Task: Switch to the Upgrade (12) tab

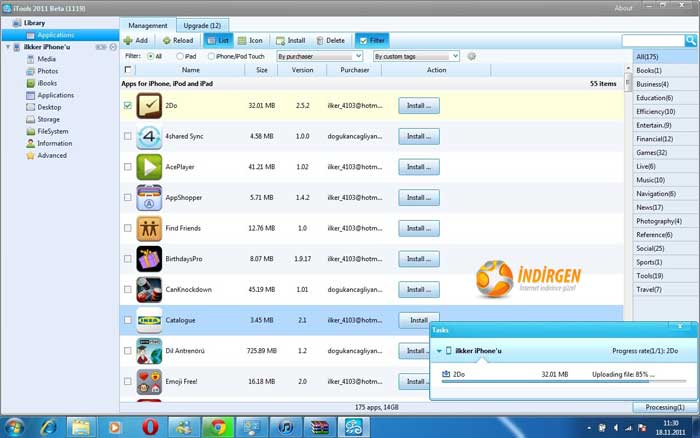Action: tap(202, 24)
